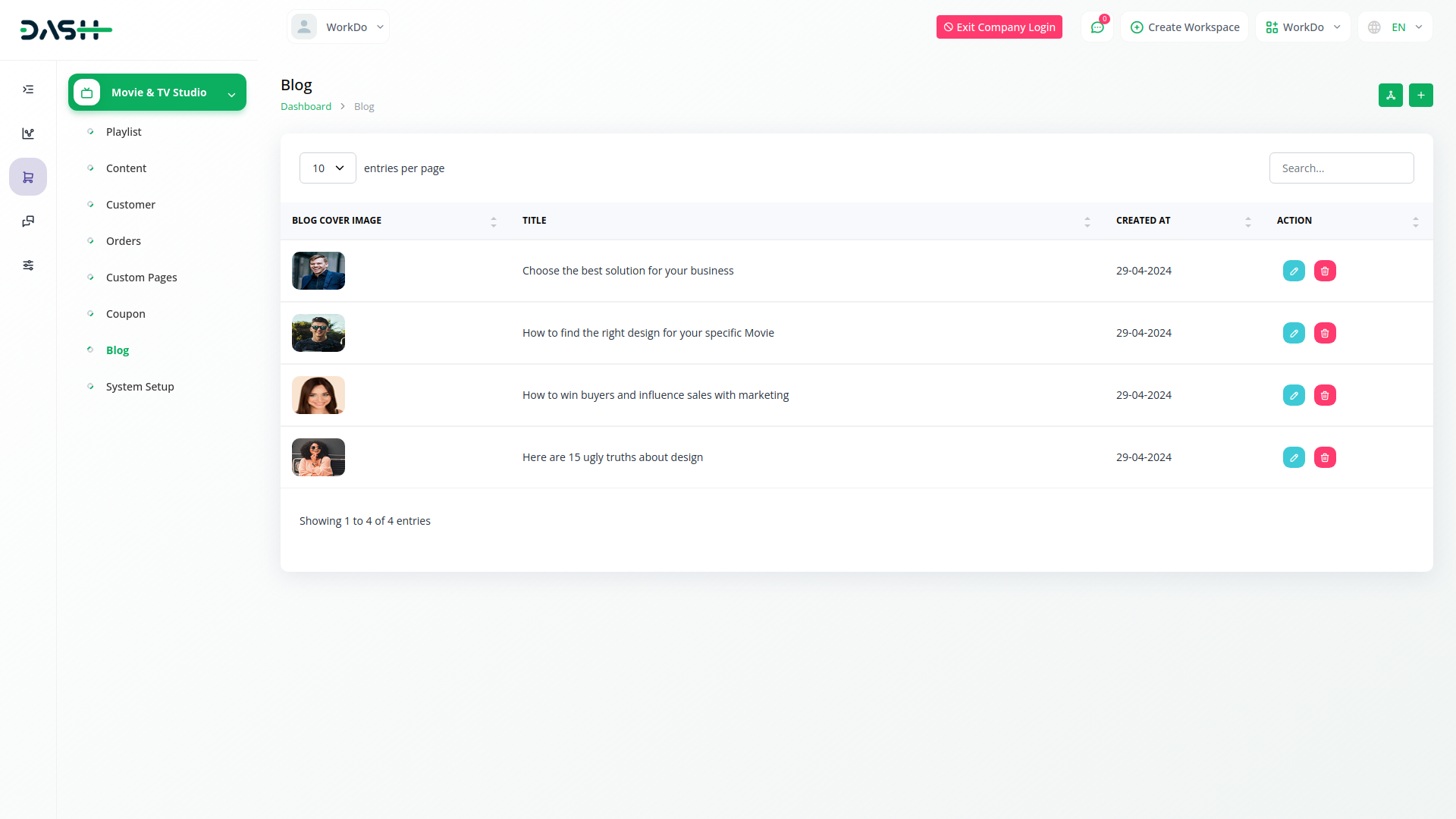The width and height of the screenshot is (1456, 819).
Task: Open the dashboard chart icon in sidebar
Action: tap(28, 133)
